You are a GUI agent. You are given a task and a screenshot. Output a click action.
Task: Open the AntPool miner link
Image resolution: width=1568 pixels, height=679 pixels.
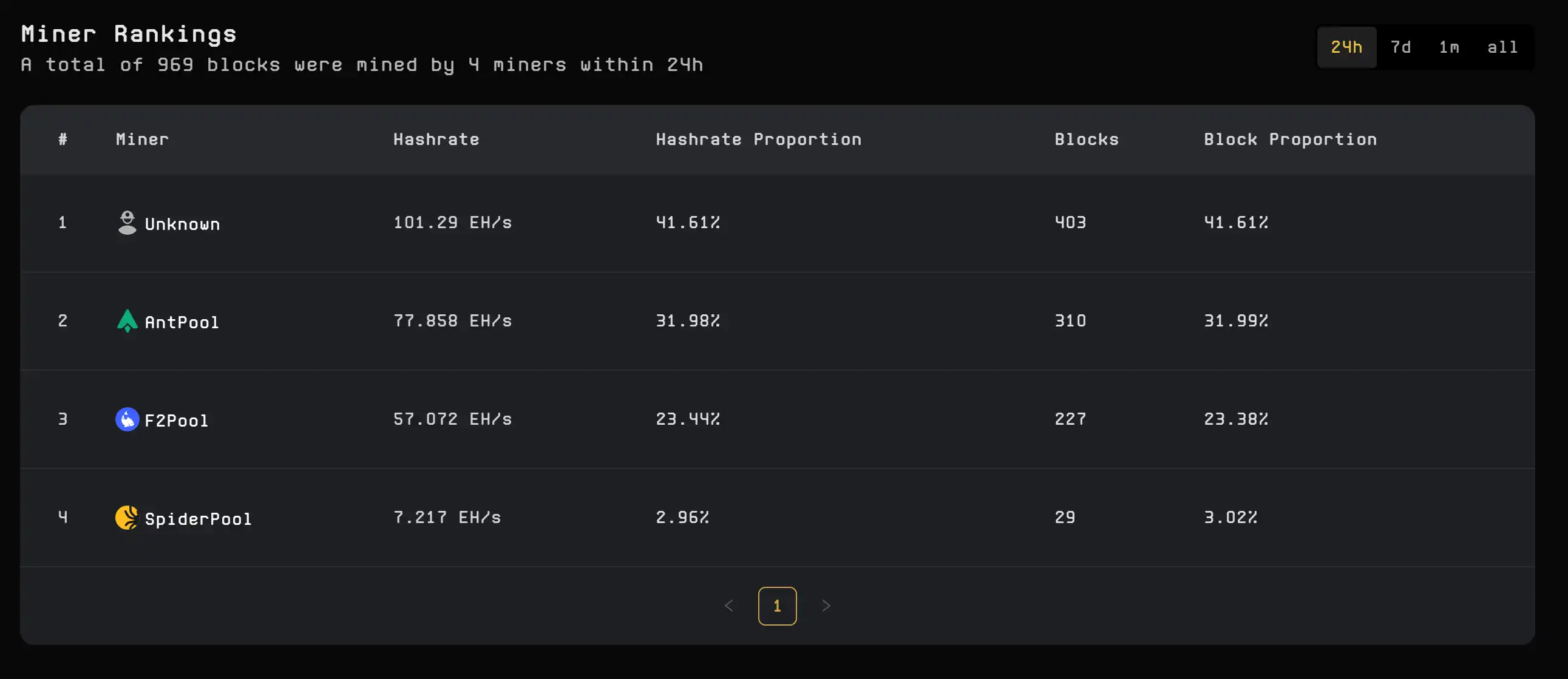coord(182,322)
